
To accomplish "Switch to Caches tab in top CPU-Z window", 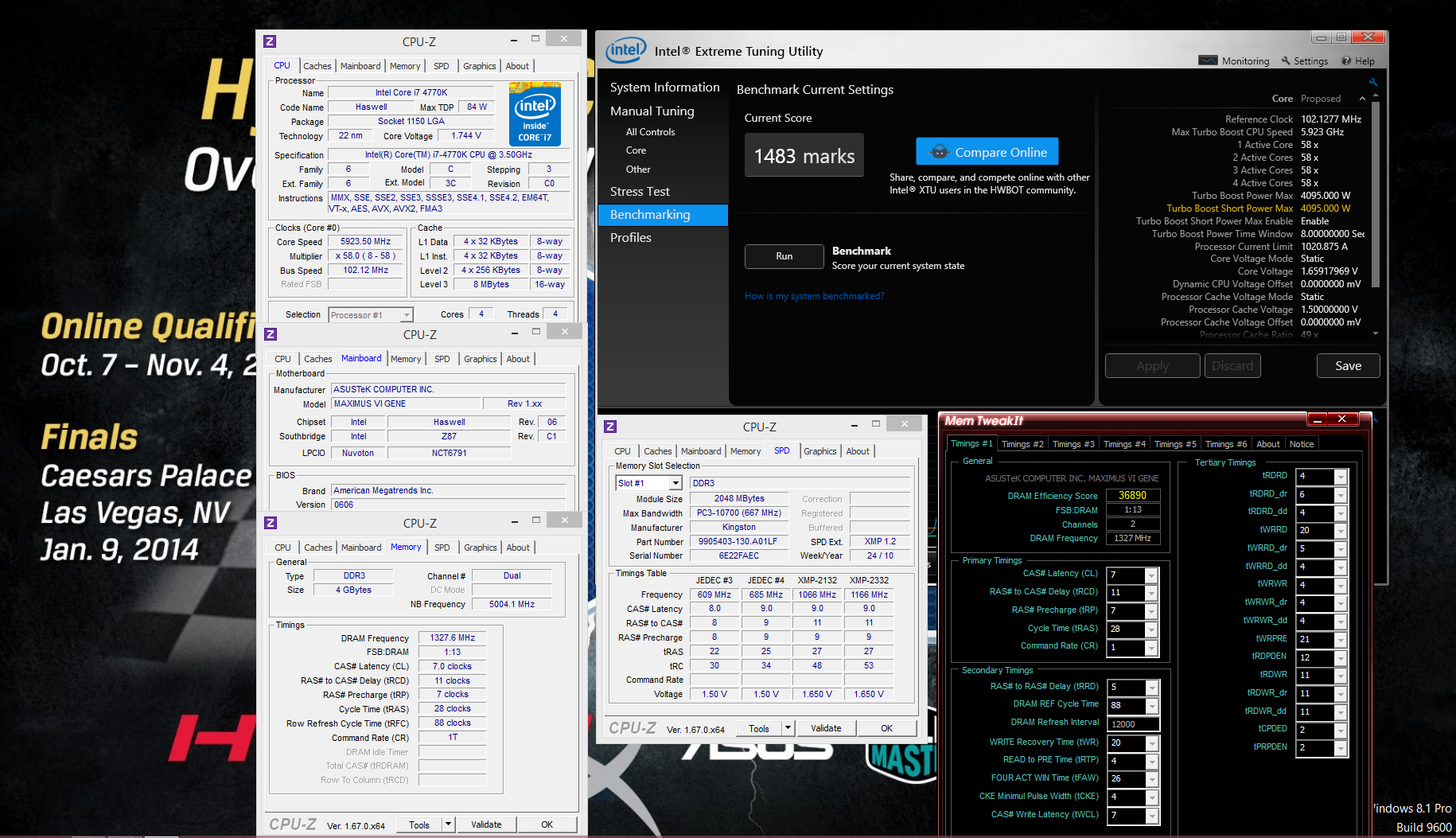I will pos(317,66).
